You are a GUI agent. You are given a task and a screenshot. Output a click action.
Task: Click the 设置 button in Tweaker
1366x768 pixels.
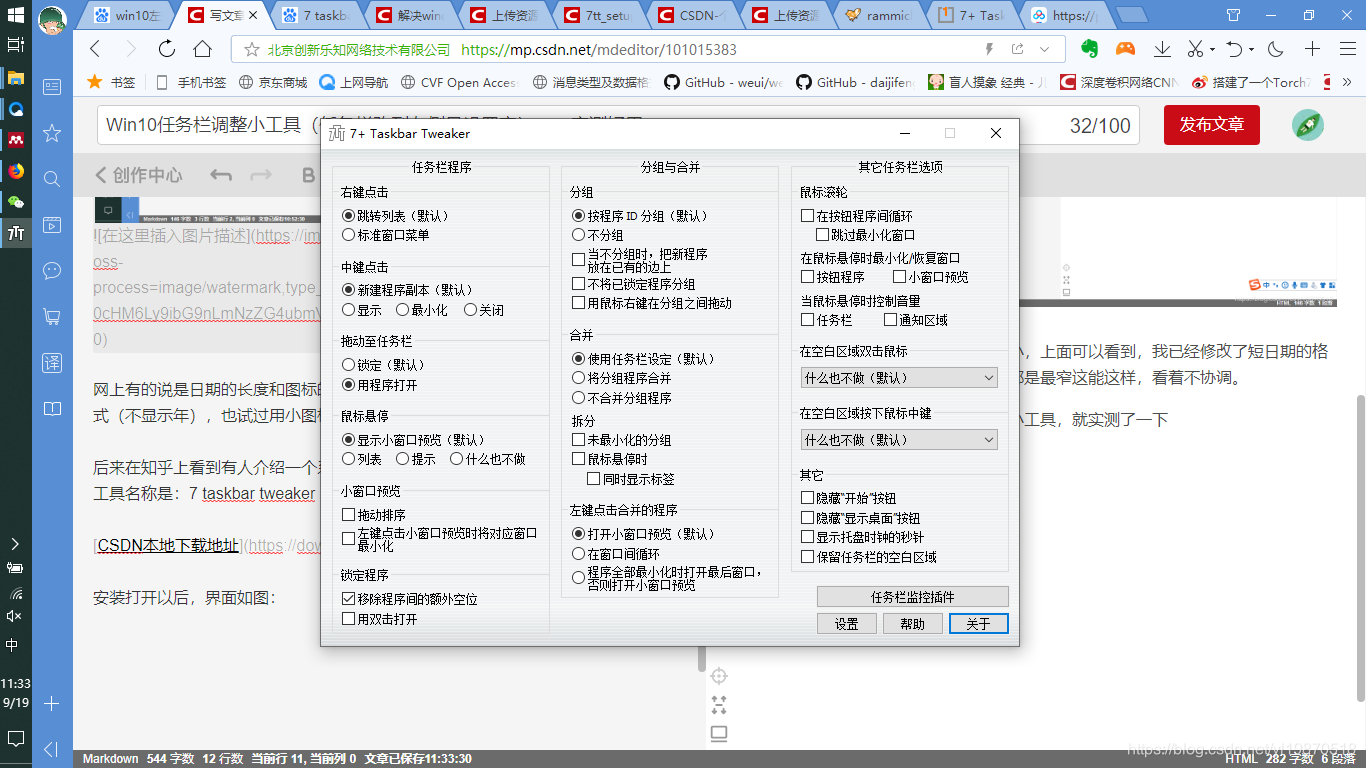846,624
